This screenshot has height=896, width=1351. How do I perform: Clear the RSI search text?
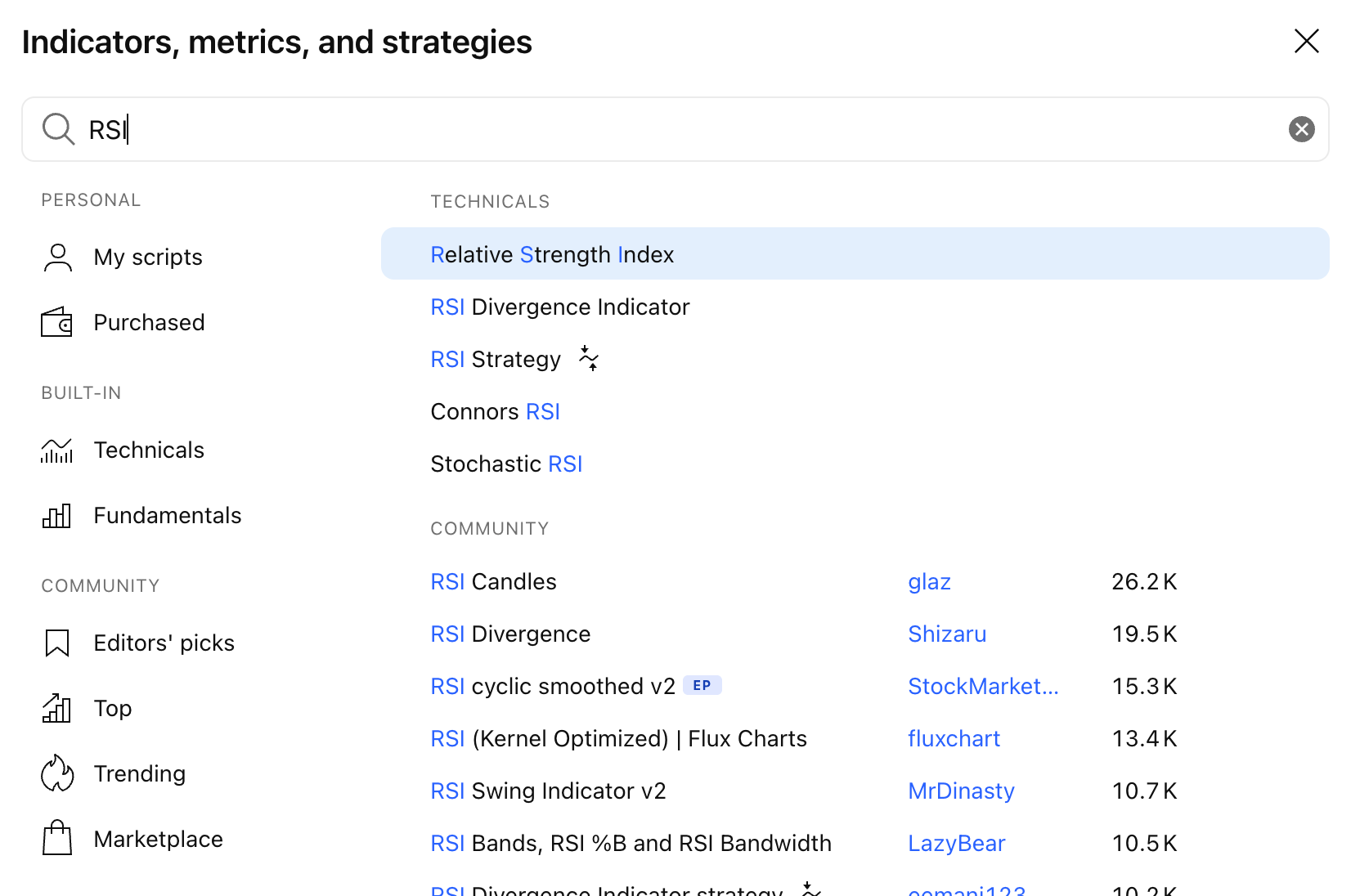[x=1301, y=129]
